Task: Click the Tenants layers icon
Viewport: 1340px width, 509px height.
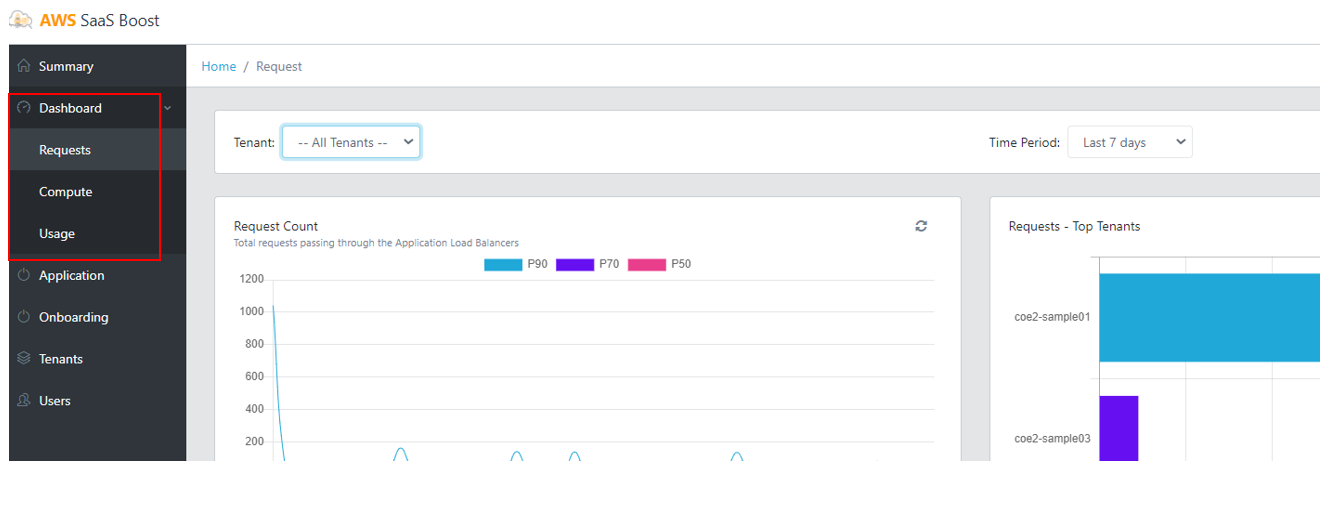Action: (24, 359)
